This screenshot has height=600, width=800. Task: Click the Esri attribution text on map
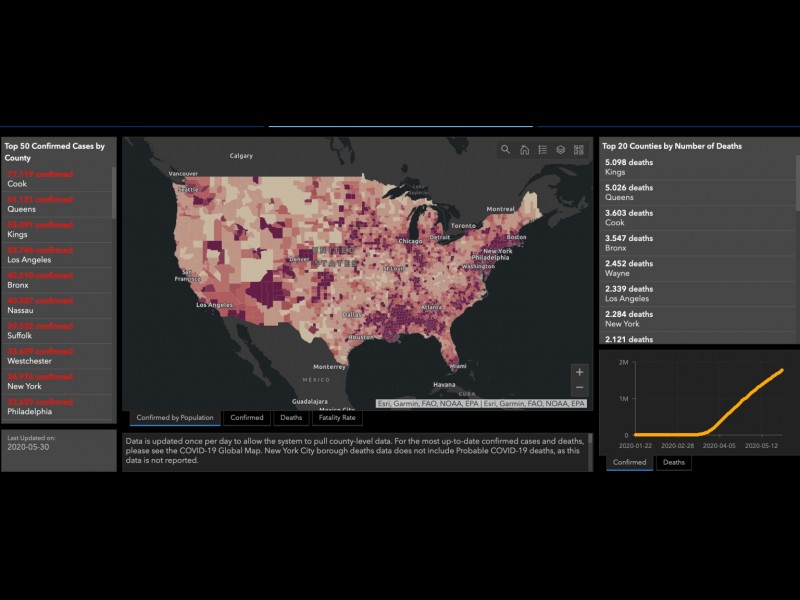point(481,403)
